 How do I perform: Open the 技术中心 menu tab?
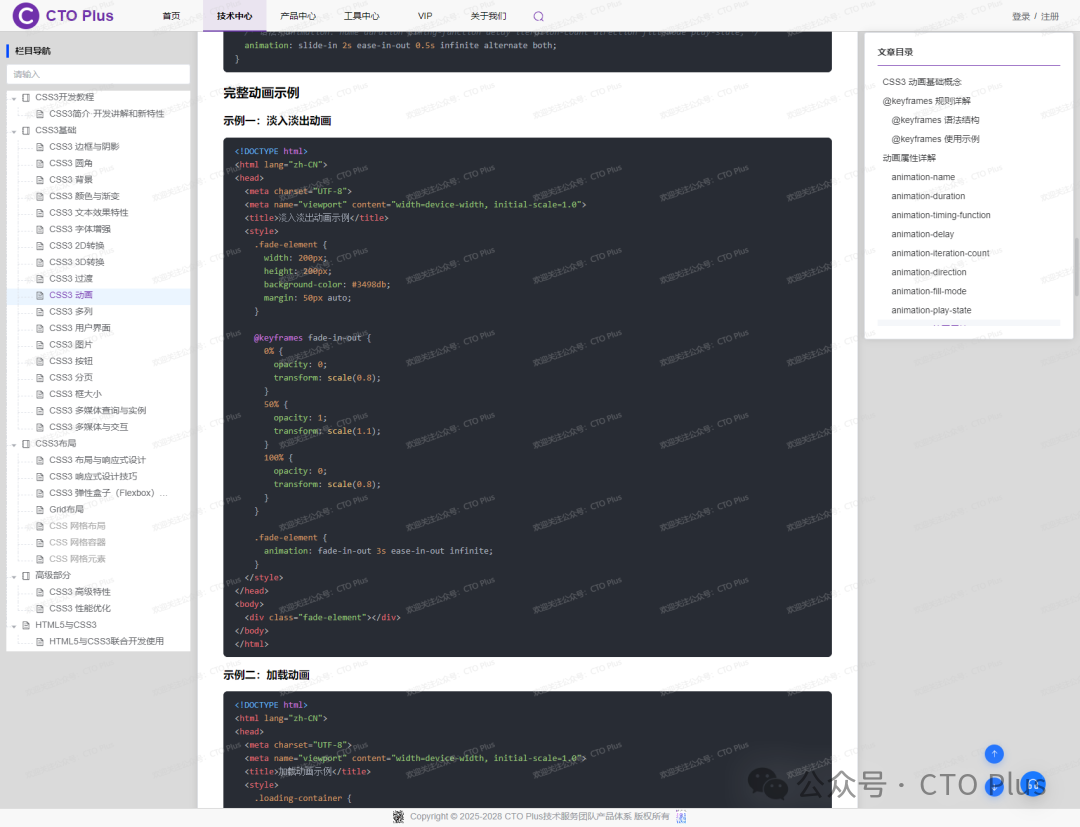tap(234, 16)
